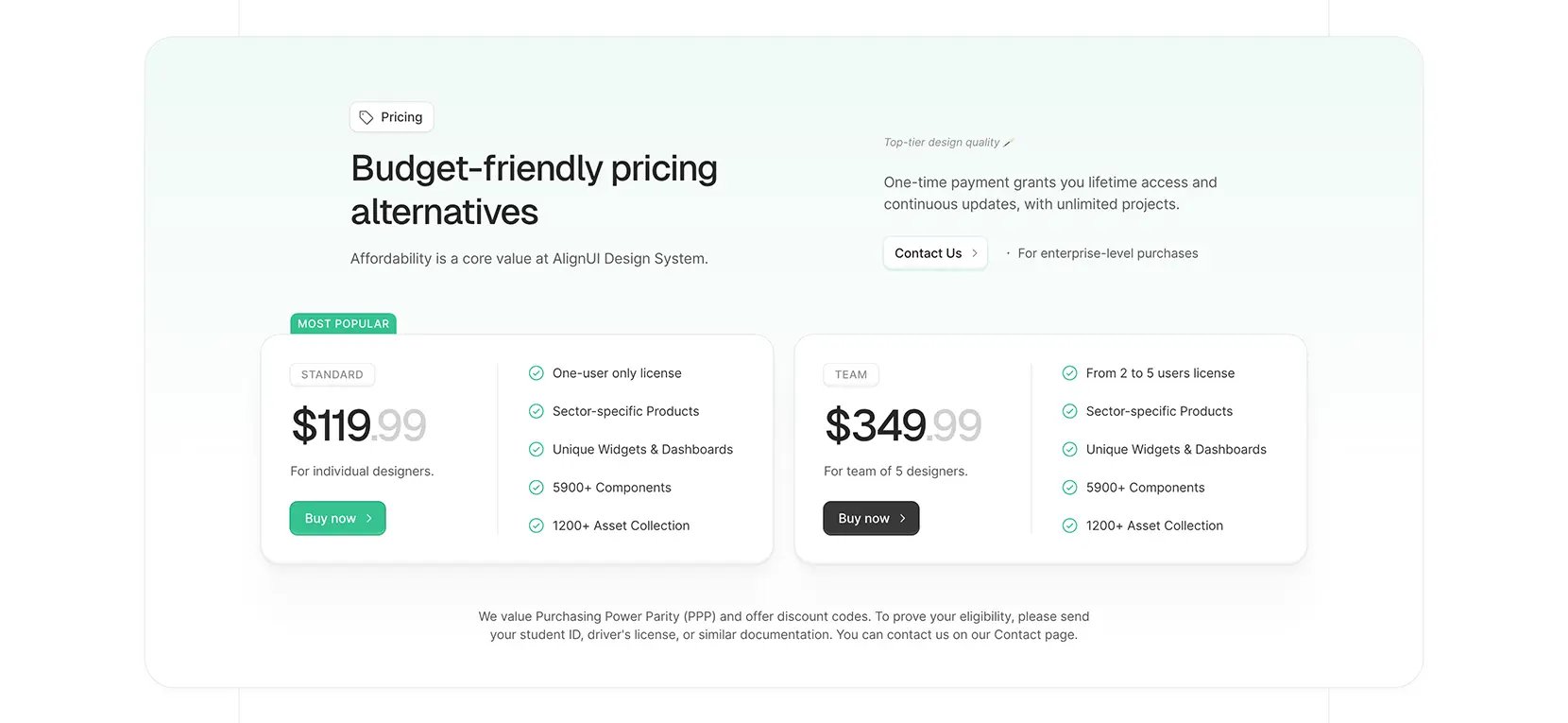
Task: Click the sparkle icon after Top-tier design quality
Action: [1007, 143]
